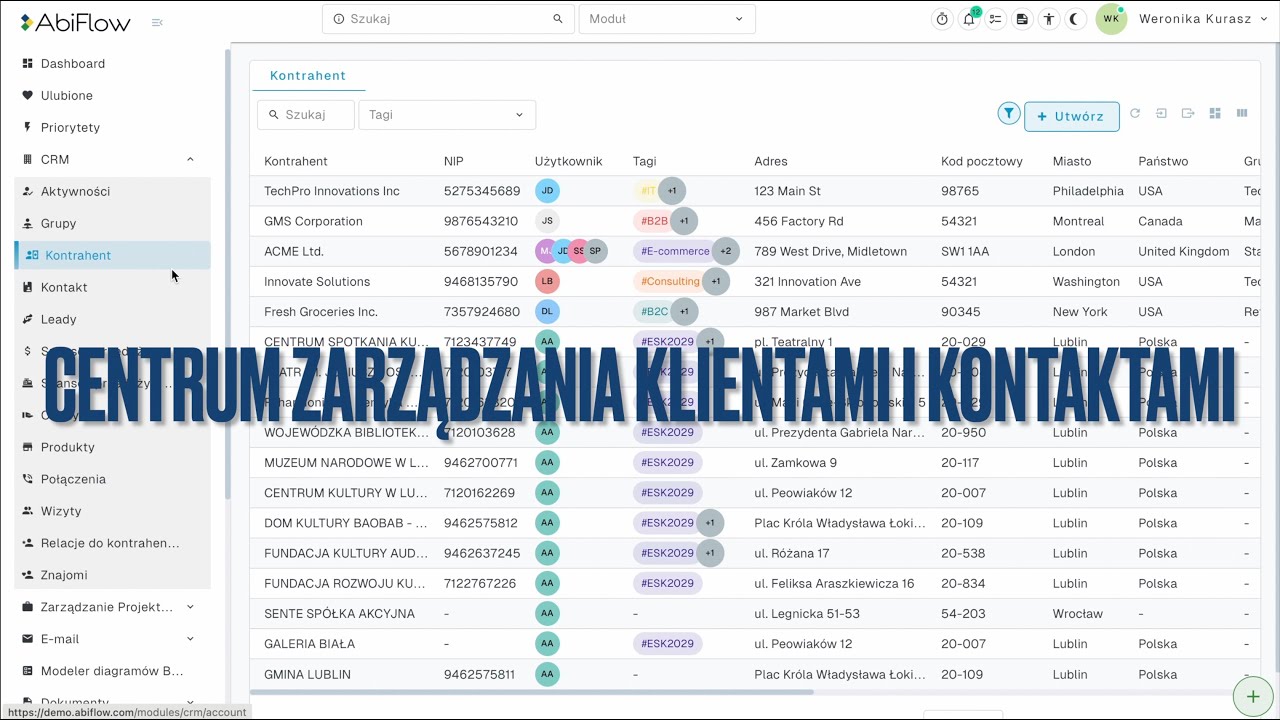Click the WK user avatar
This screenshot has width=1280, height=720.
click(x=1111, y=19)
